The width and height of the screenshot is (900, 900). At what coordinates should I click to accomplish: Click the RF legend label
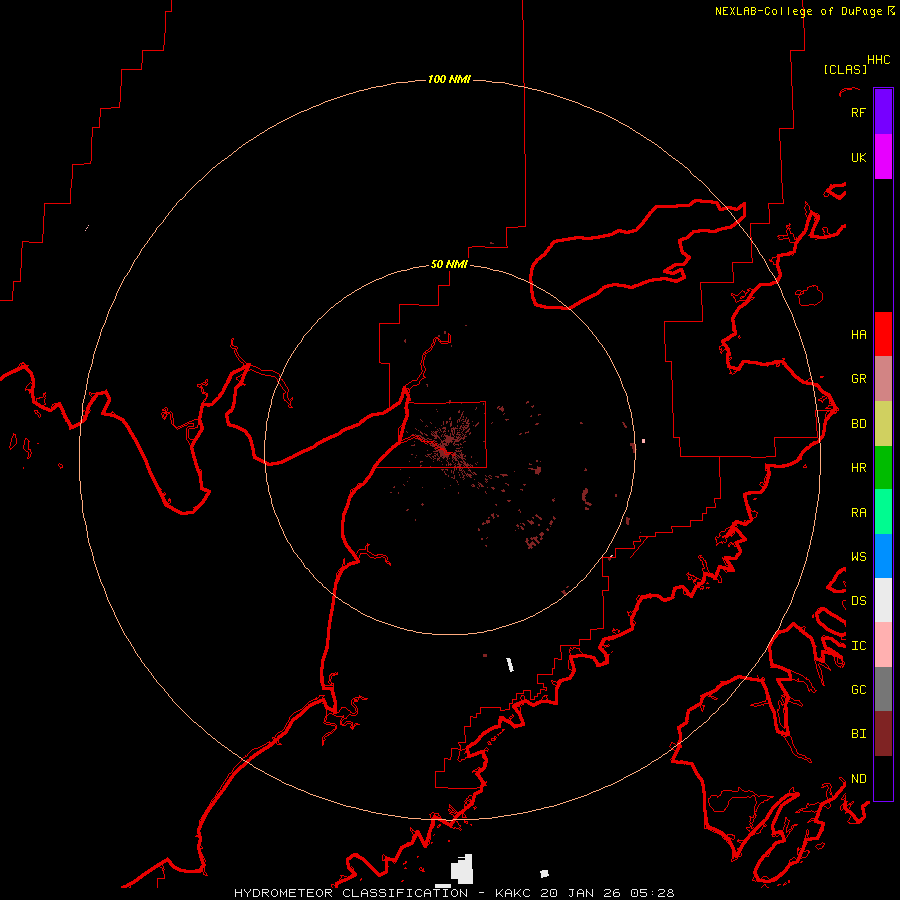(x=858, y=112)
